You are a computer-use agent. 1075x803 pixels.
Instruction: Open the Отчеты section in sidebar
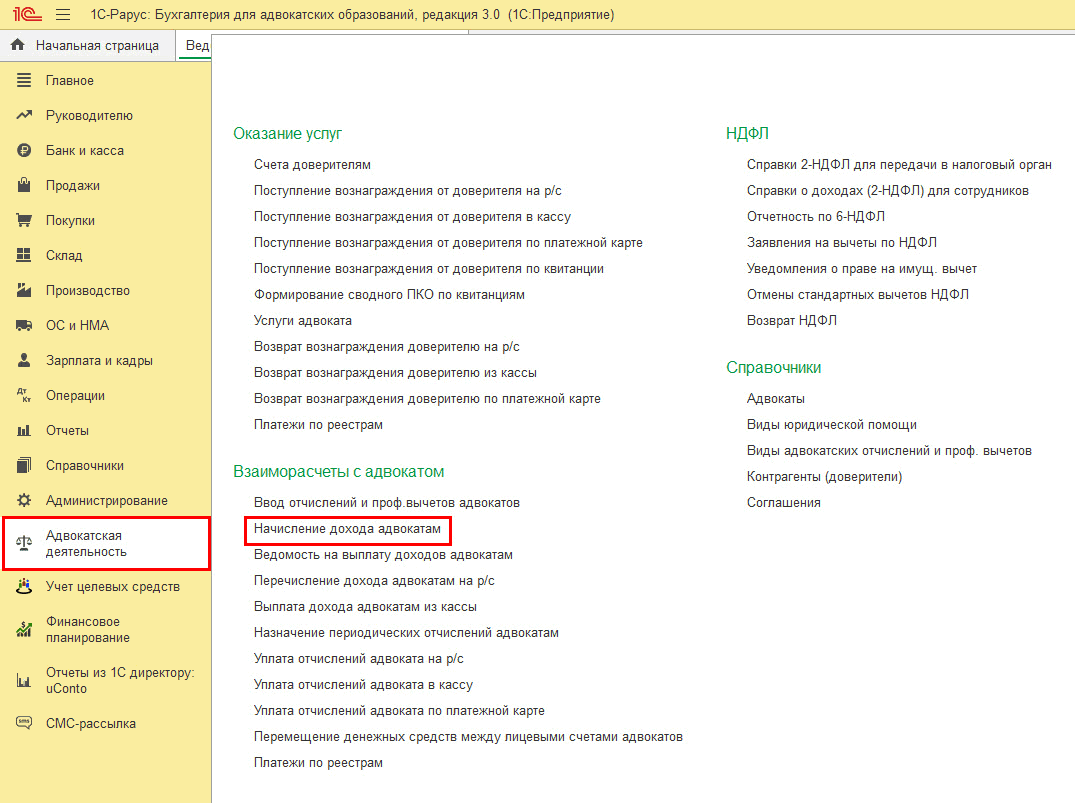[67, 431]
